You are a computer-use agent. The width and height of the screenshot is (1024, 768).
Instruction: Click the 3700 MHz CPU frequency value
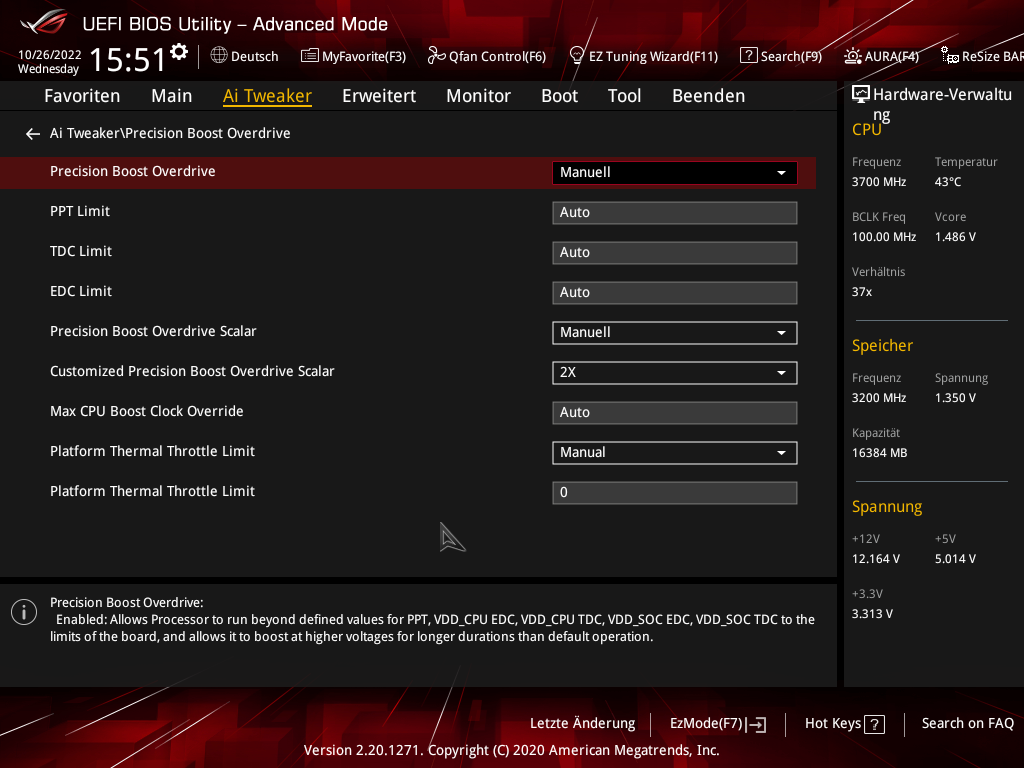coord(879,182)
